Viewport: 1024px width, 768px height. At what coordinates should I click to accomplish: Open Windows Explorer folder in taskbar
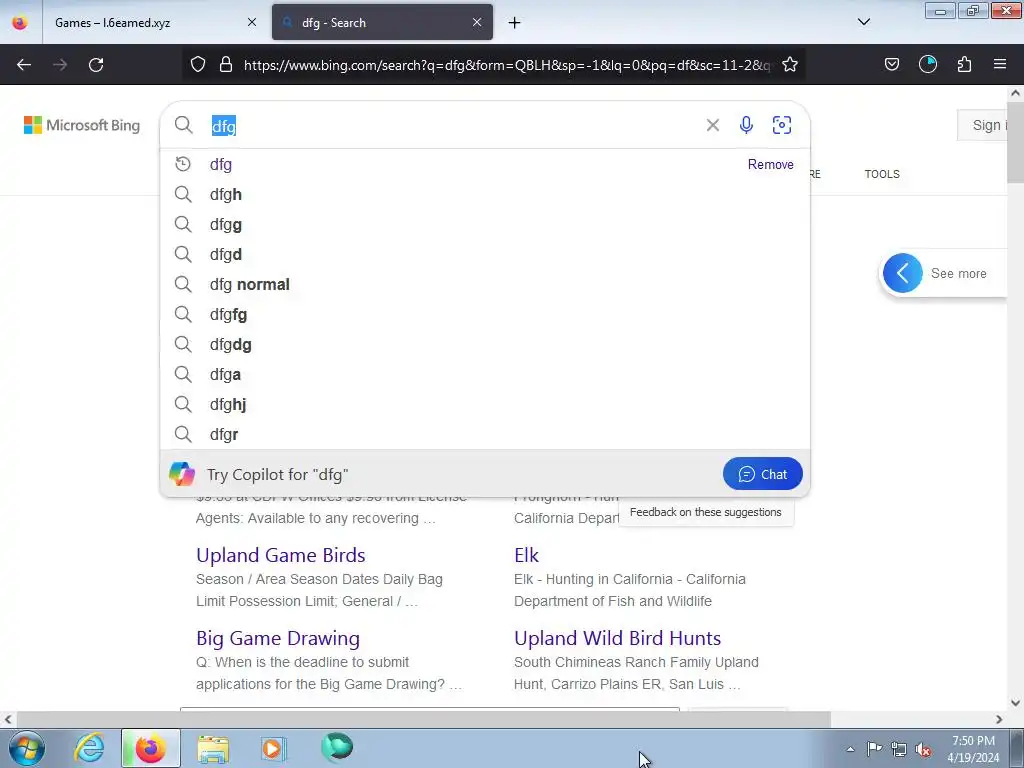[x=213, y=748]
